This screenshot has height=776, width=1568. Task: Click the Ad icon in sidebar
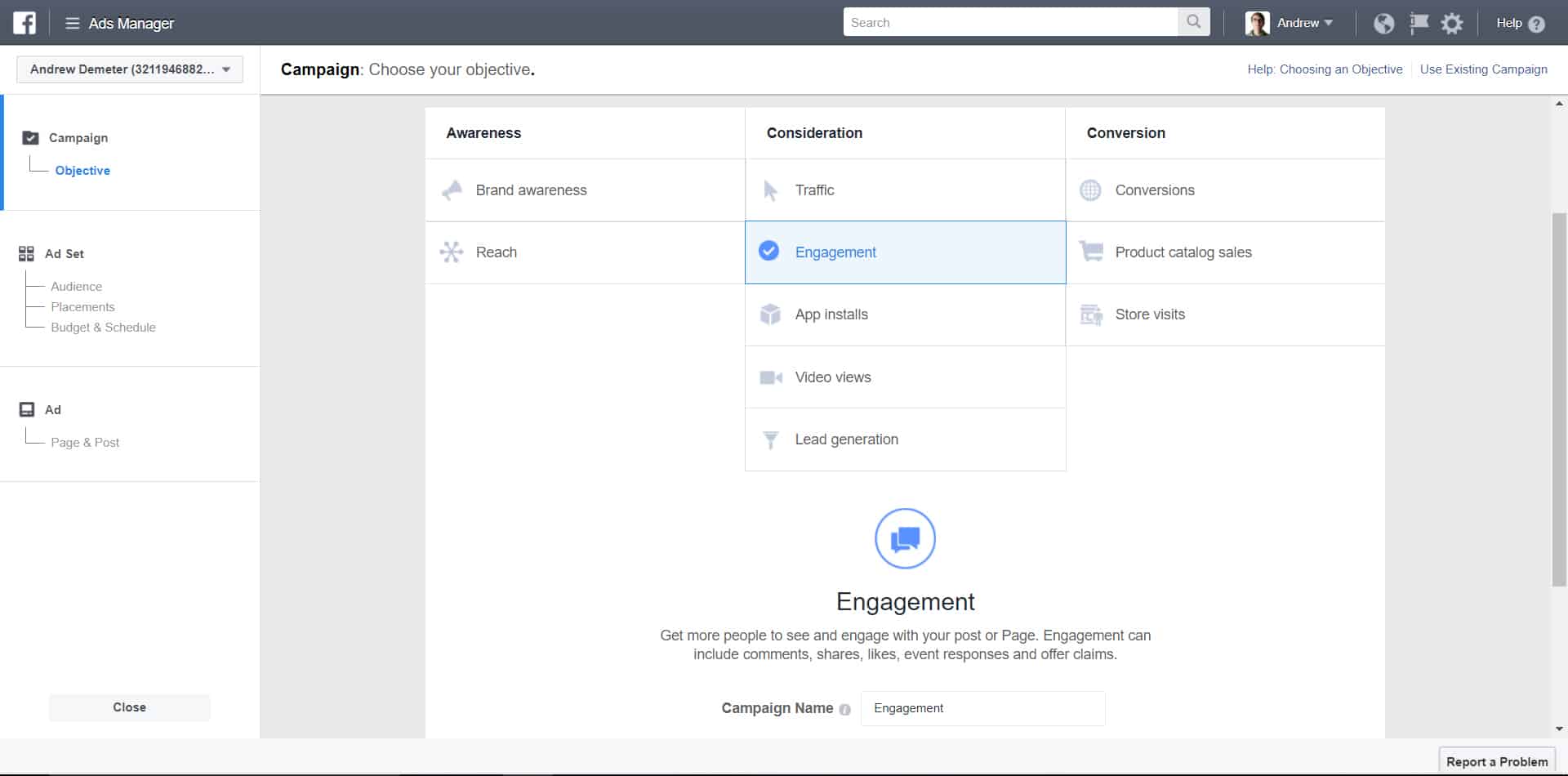(27, 409)
